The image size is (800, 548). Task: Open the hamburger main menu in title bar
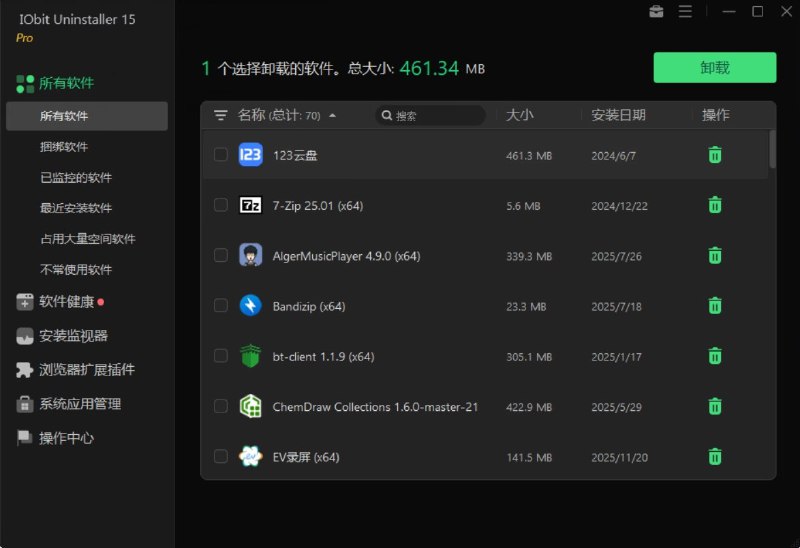tap(685, 12)
